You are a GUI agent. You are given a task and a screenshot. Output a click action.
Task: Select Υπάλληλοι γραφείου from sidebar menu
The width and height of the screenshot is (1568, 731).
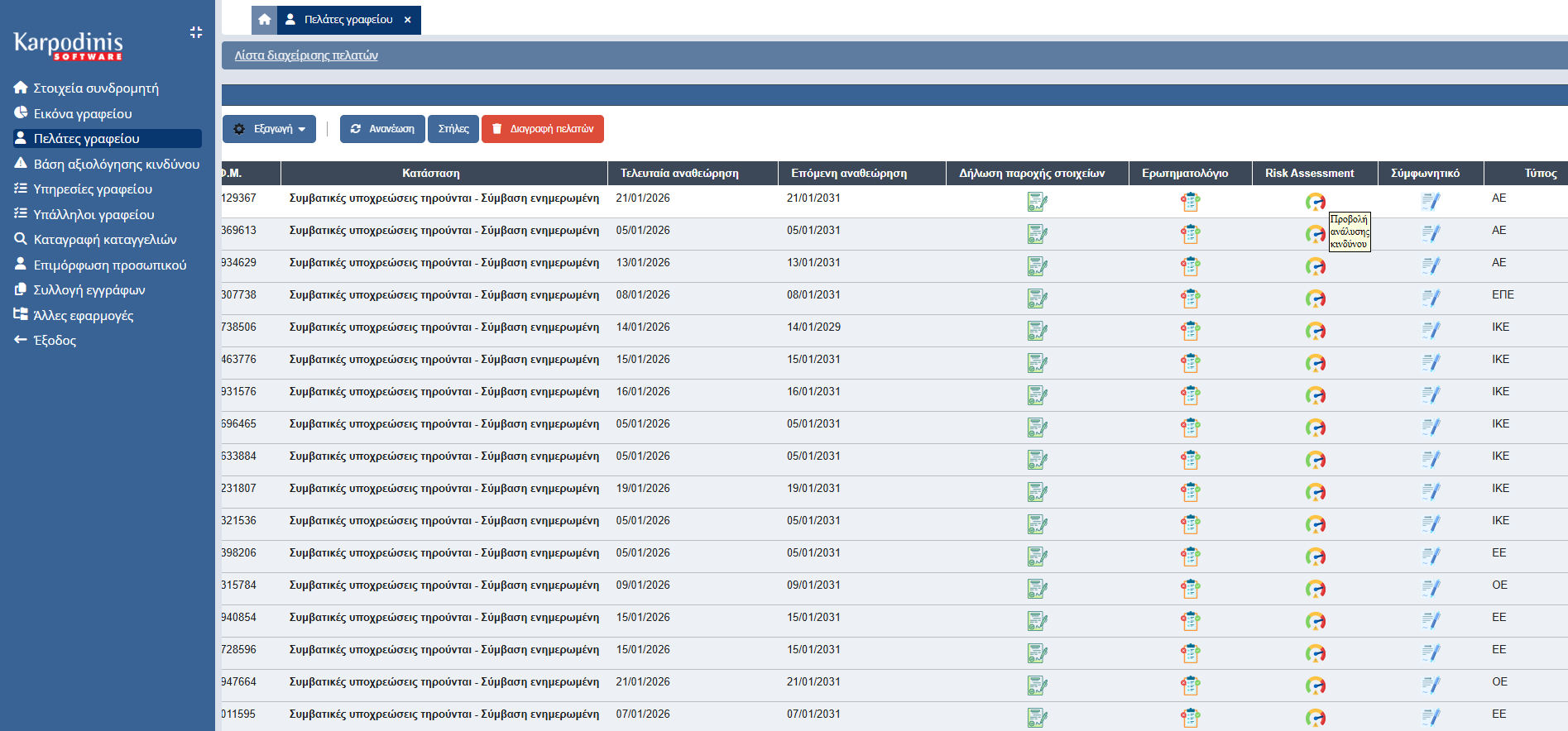94,215
